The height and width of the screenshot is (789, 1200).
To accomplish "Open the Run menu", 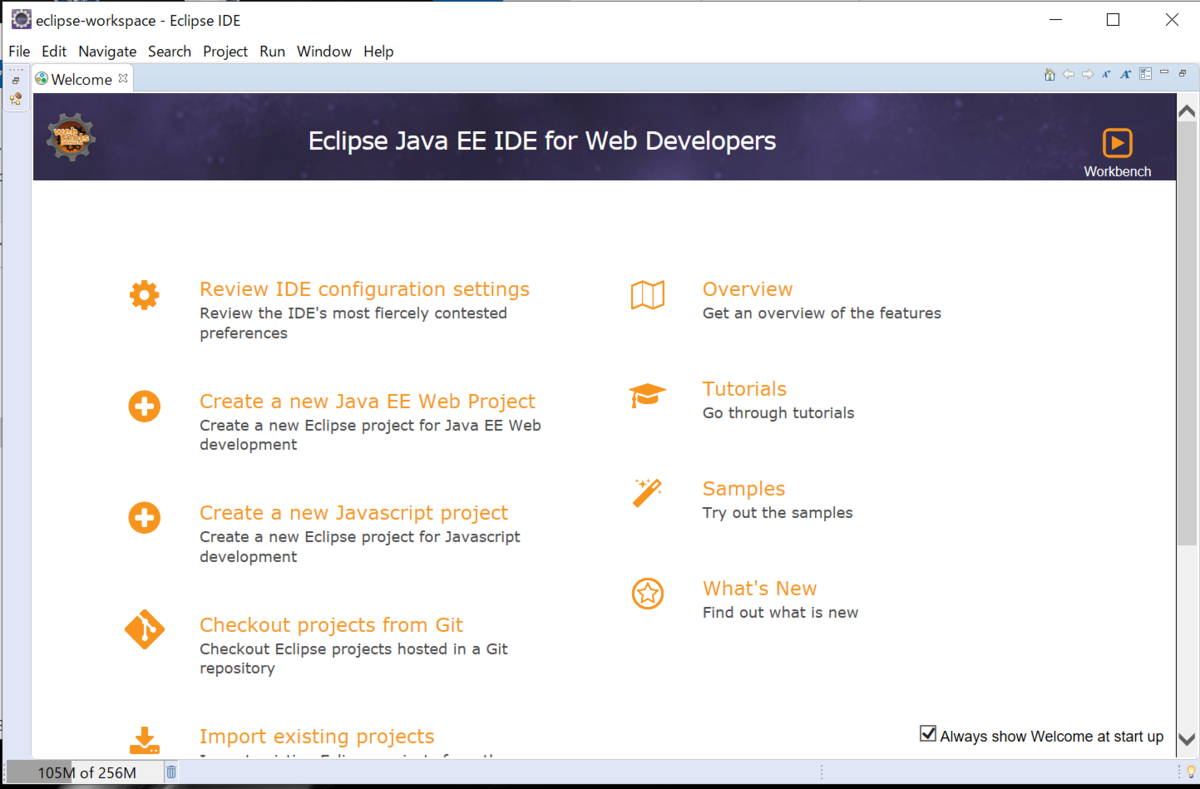I will tap(272, 51).
